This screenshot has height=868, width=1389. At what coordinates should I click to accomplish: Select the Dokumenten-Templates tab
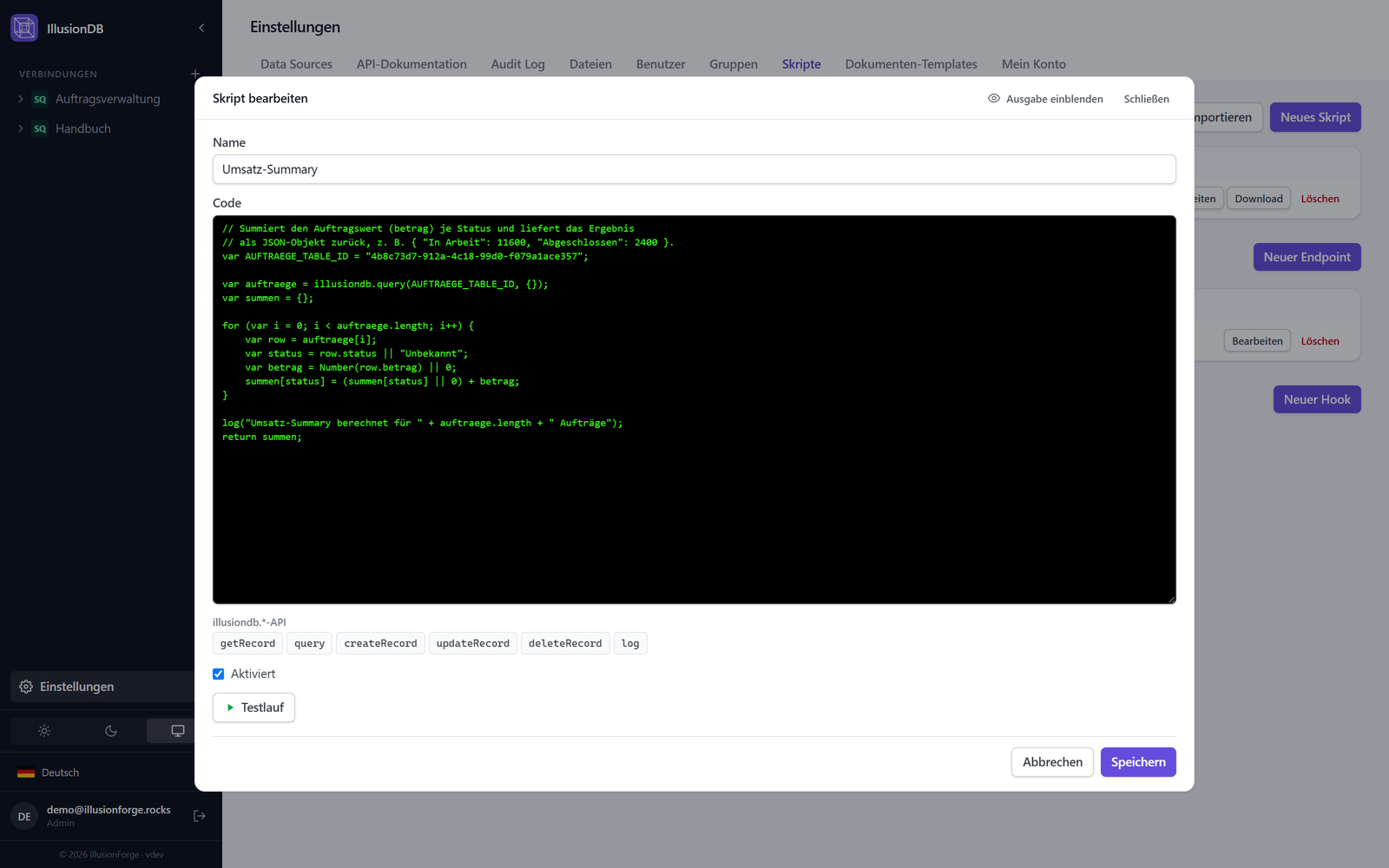pyautogui.click(x=912, y=64)
